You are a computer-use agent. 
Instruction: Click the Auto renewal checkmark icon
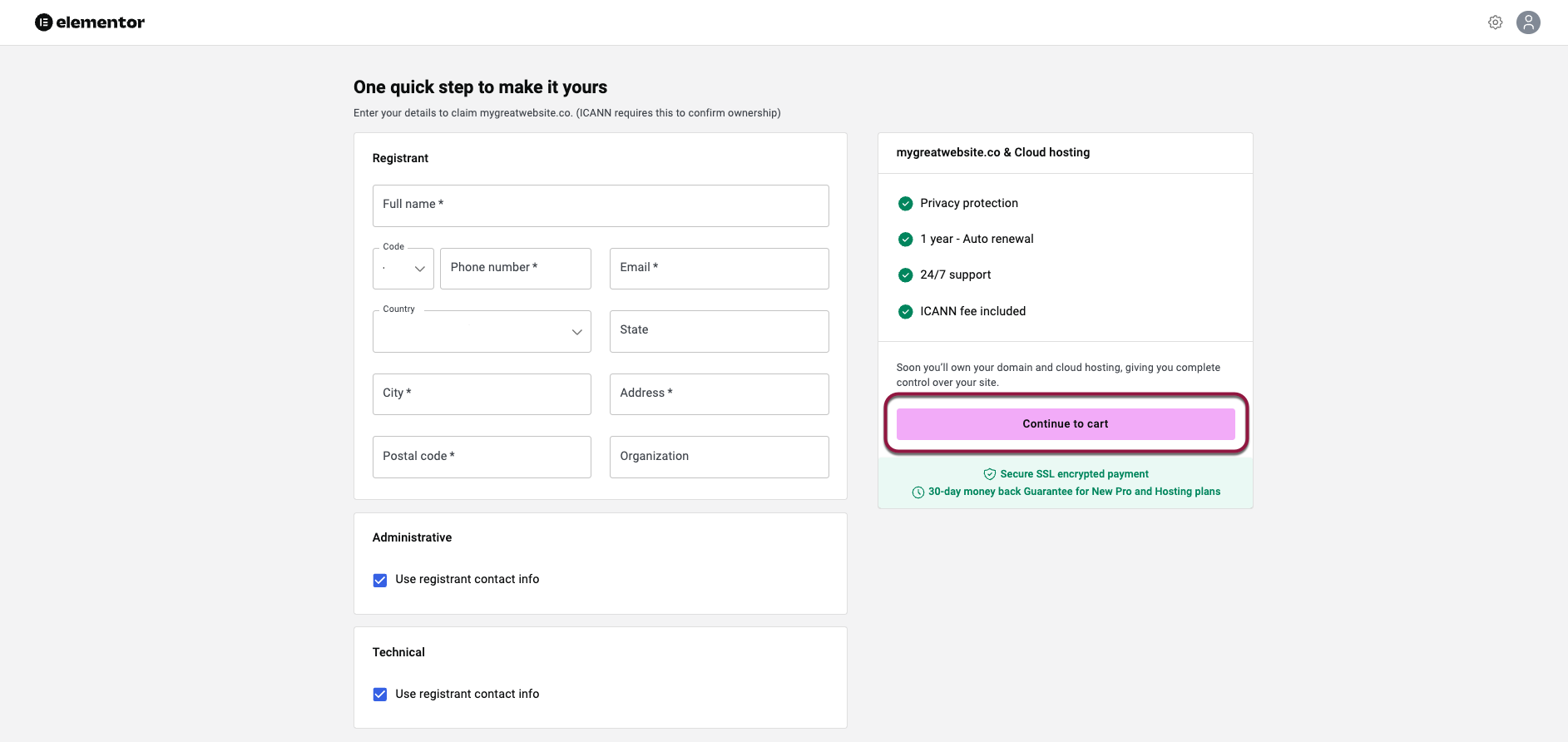click(x=906, y=240)
